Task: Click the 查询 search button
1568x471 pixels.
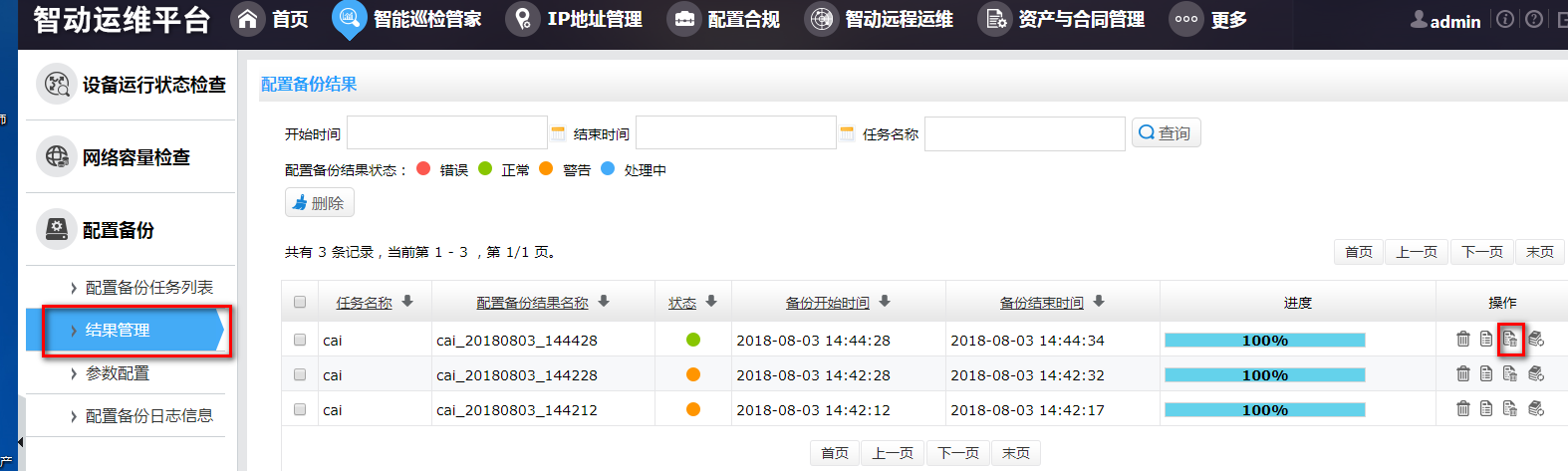Action: (x=1166, y=132)
